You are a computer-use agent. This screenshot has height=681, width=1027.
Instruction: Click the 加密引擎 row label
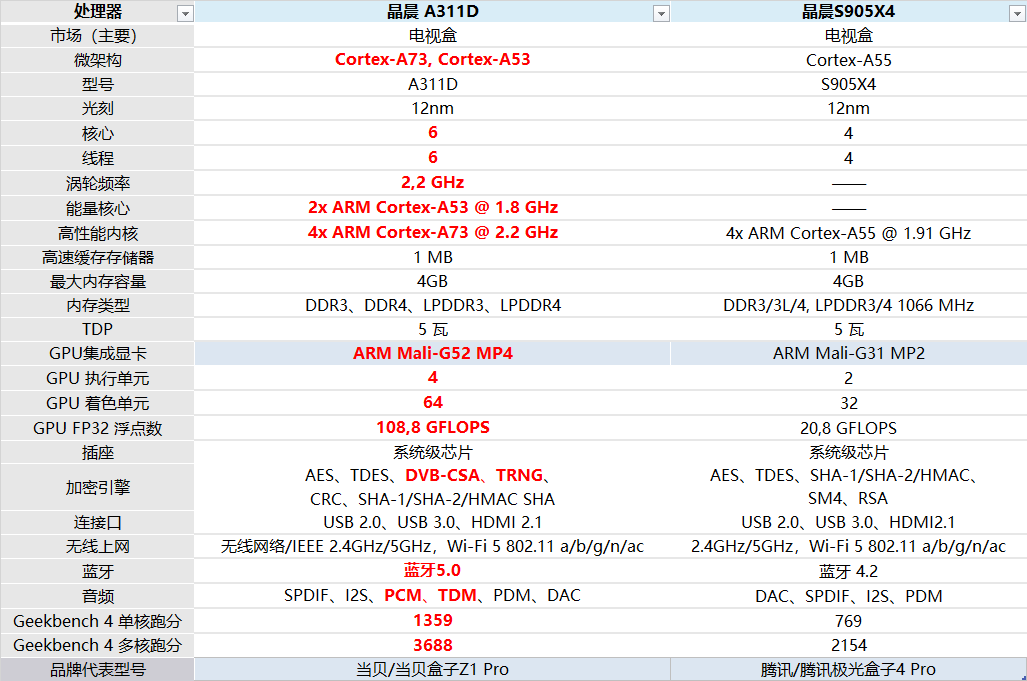tap(97, 487)
